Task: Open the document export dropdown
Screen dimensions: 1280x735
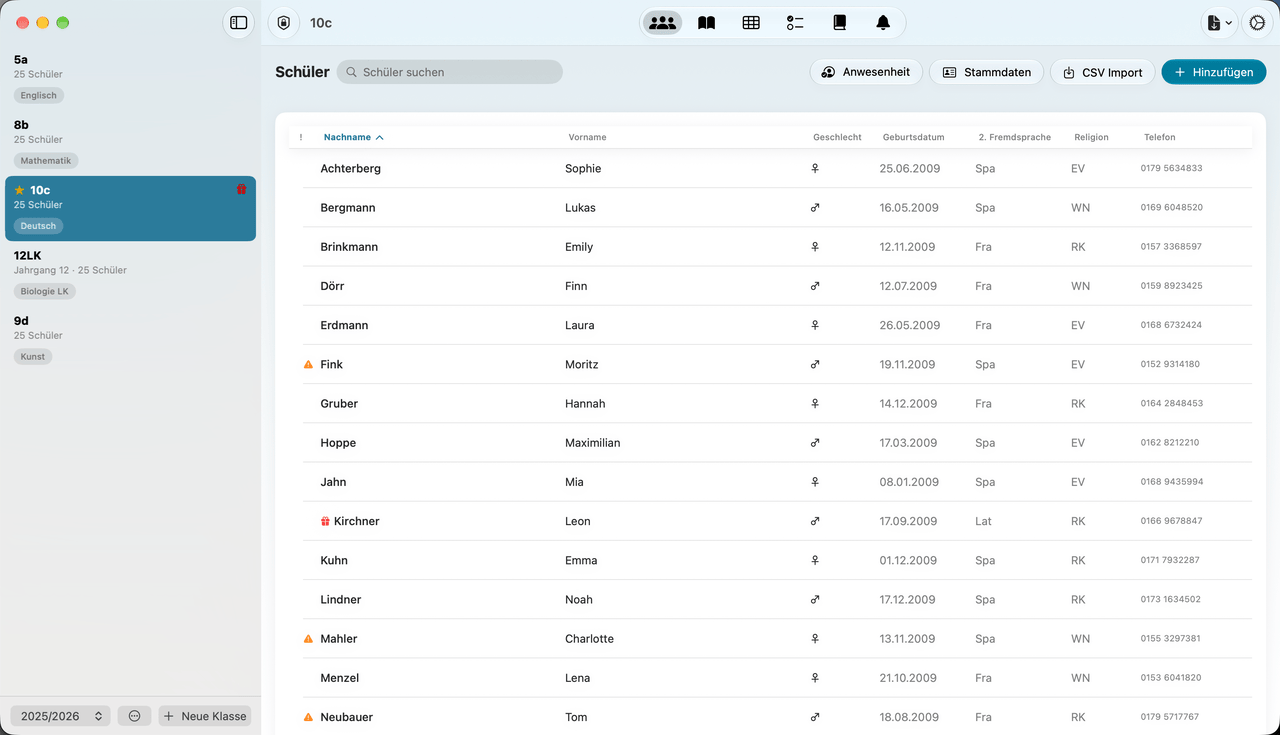Action: coord(1219,22)
